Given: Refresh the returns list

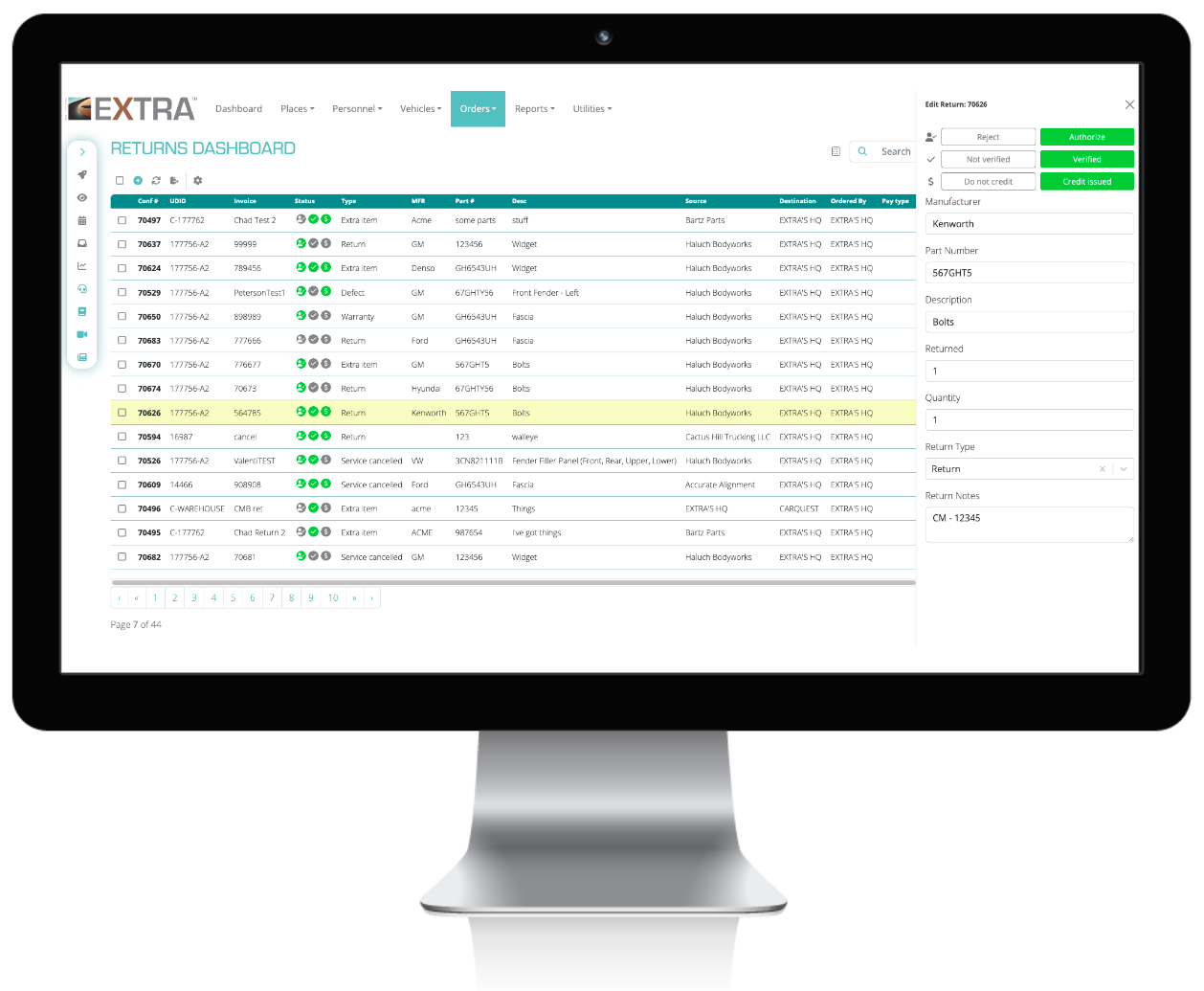Looking at the screenshot, I should click(156, 180).
